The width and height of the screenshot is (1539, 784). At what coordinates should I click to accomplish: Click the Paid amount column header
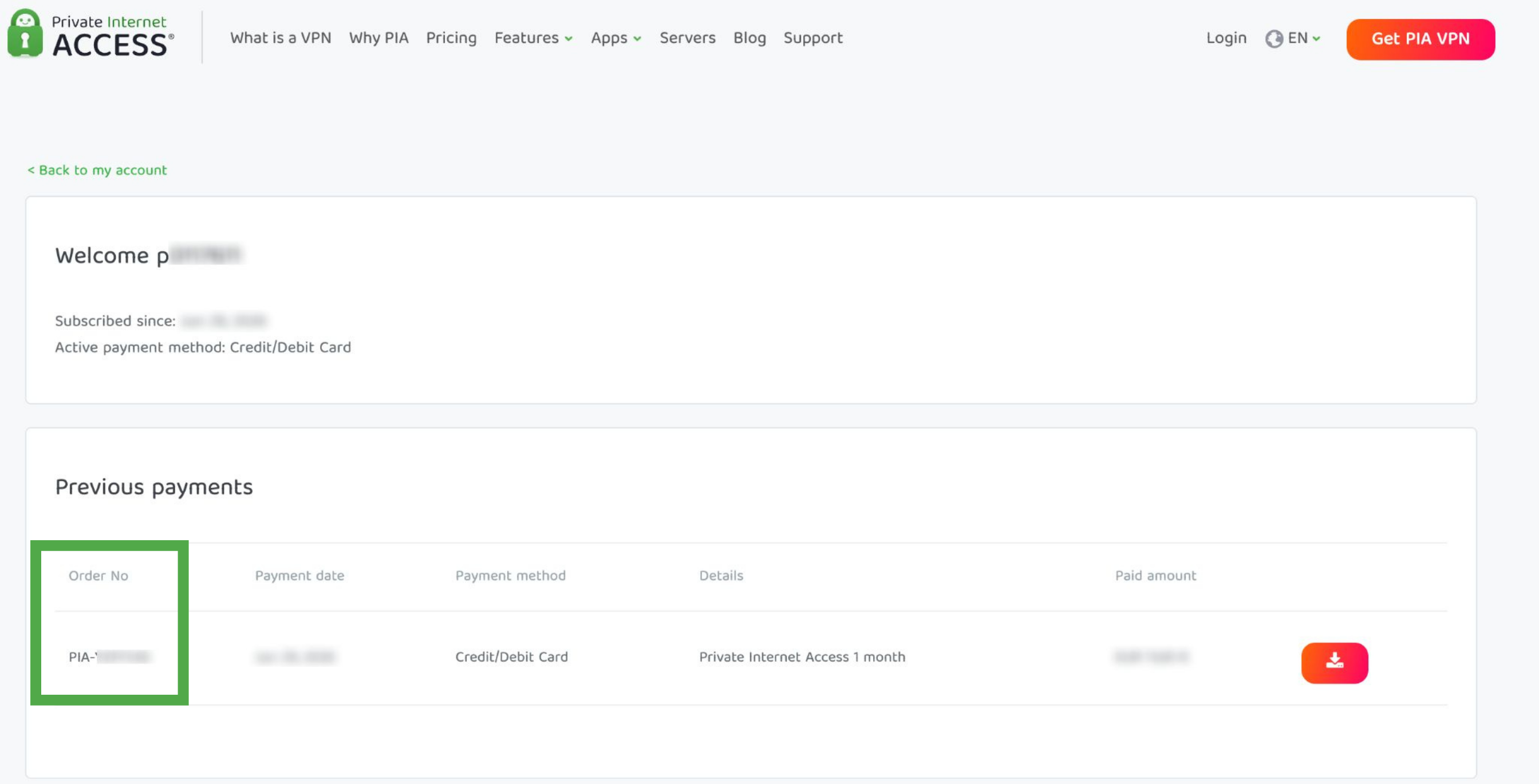coord(1155,575)
